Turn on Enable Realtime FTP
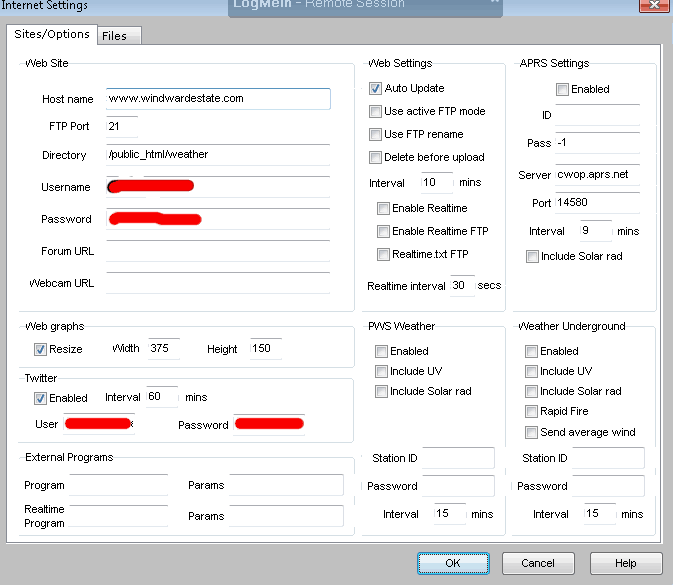This screenshot has width=673, height=585. (x=384, y=232)
